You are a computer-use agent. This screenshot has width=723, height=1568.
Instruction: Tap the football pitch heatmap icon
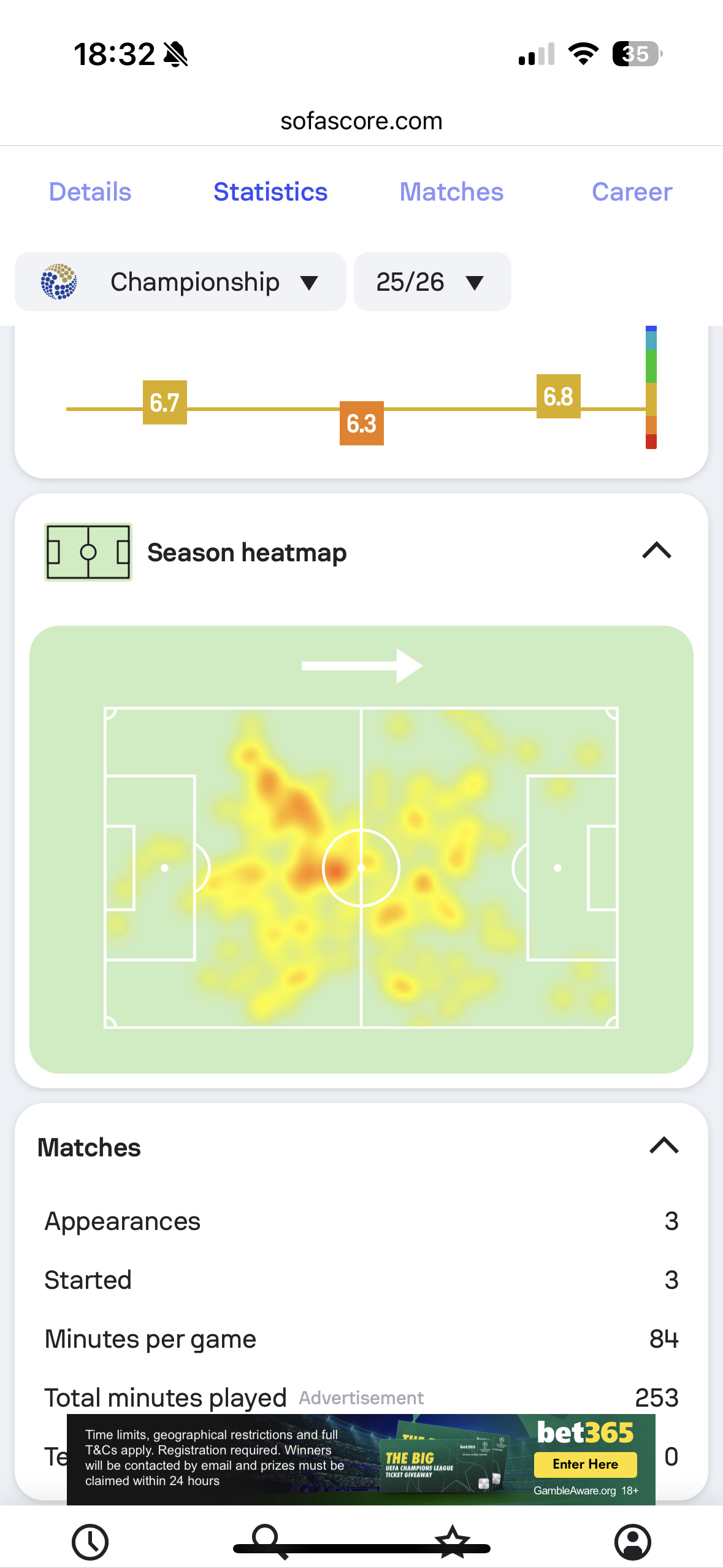click(x=88, y=552)
